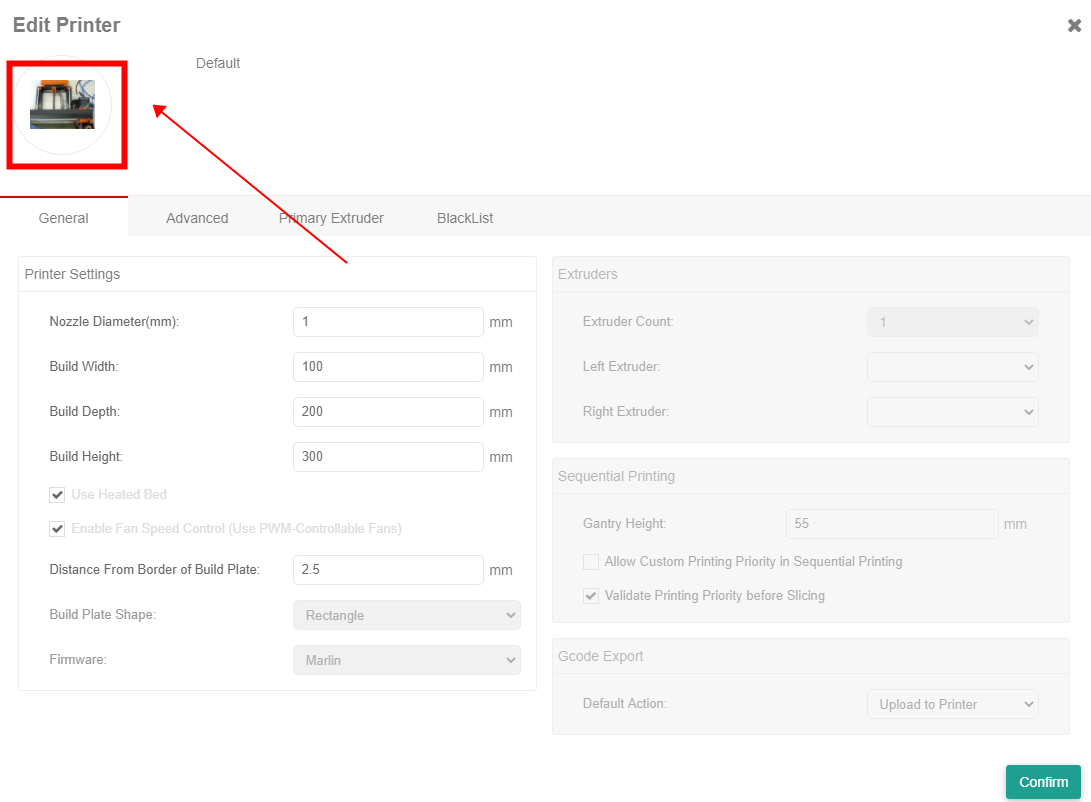Open the Firmware dropdown
The height and width of the screenshot is (802, 1091).
click(x=406, y=660)
